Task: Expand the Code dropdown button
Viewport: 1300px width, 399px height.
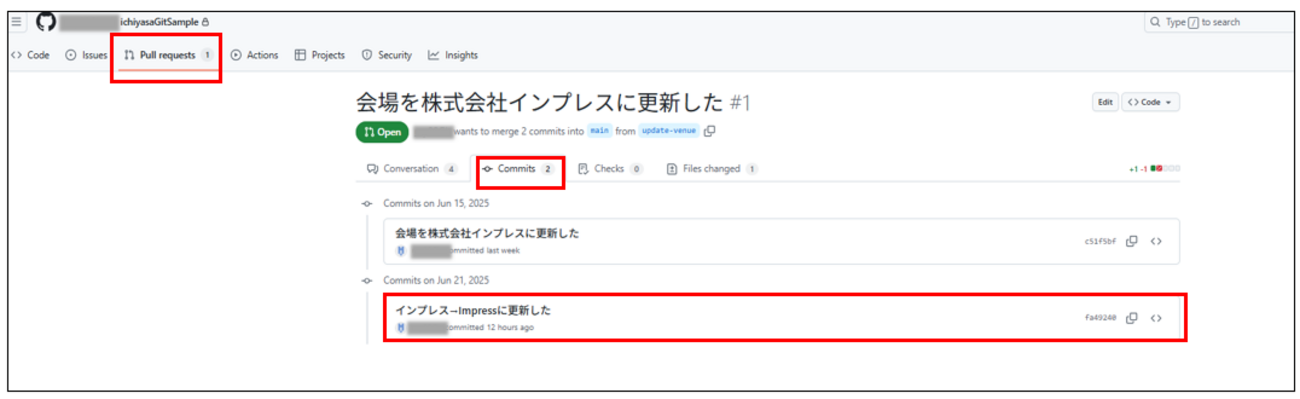Action: click(1150, 102)
